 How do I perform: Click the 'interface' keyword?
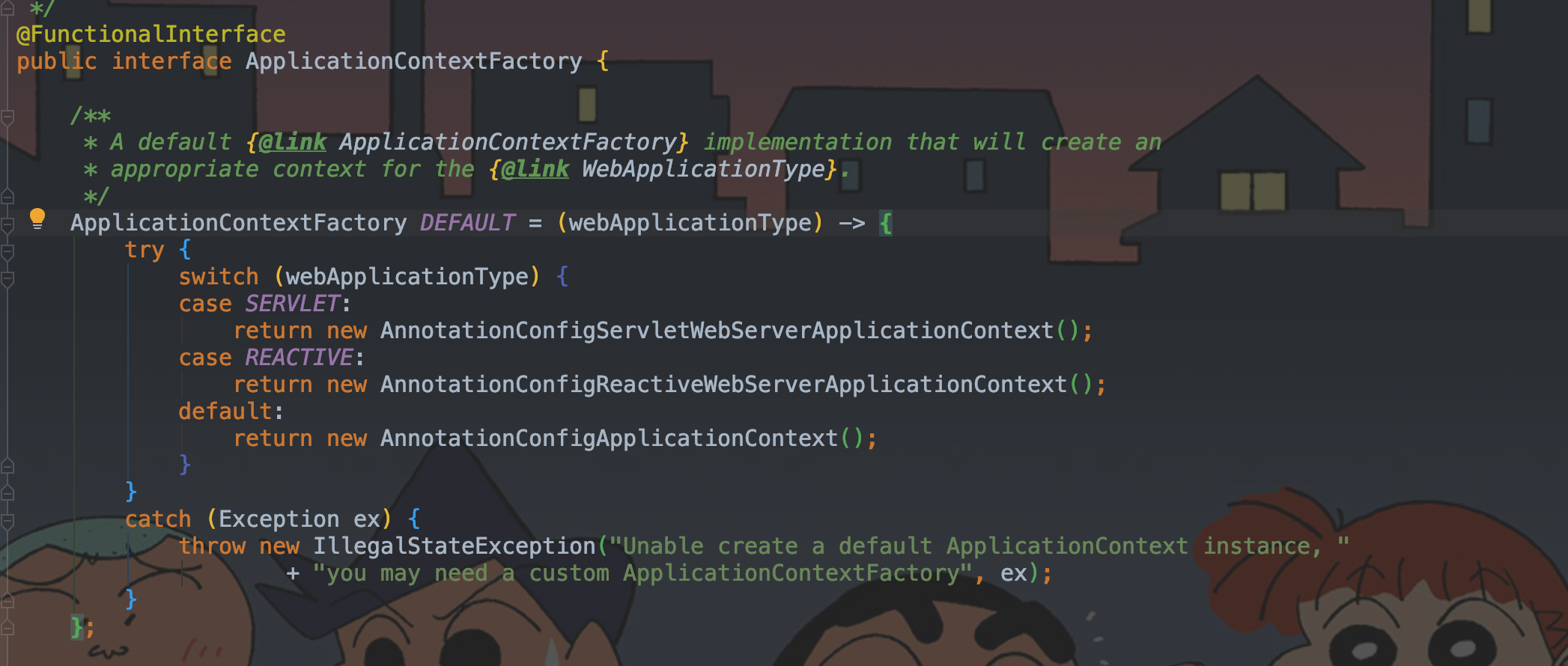(x=171, y=61)
